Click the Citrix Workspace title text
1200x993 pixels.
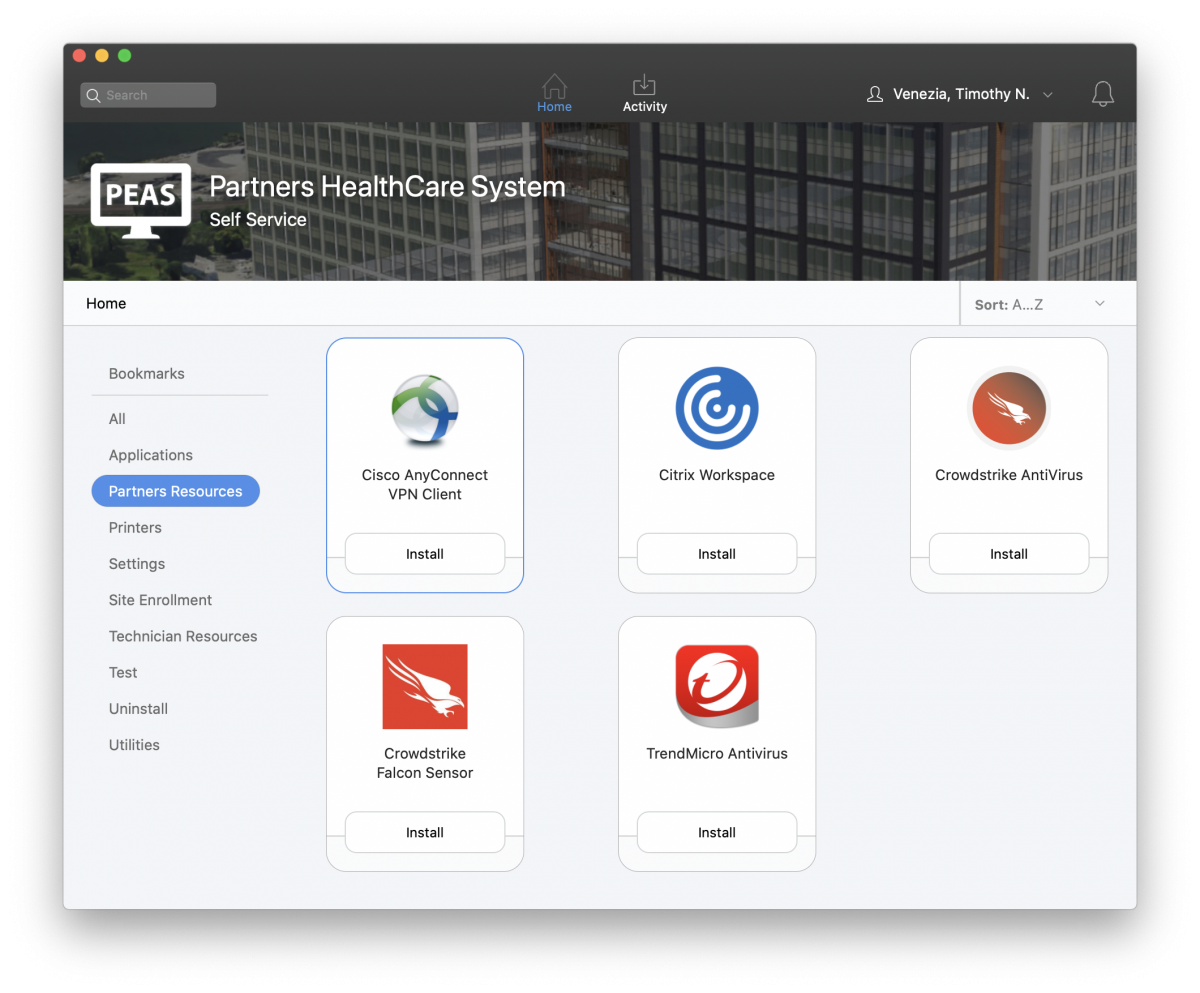coord(717,475)
